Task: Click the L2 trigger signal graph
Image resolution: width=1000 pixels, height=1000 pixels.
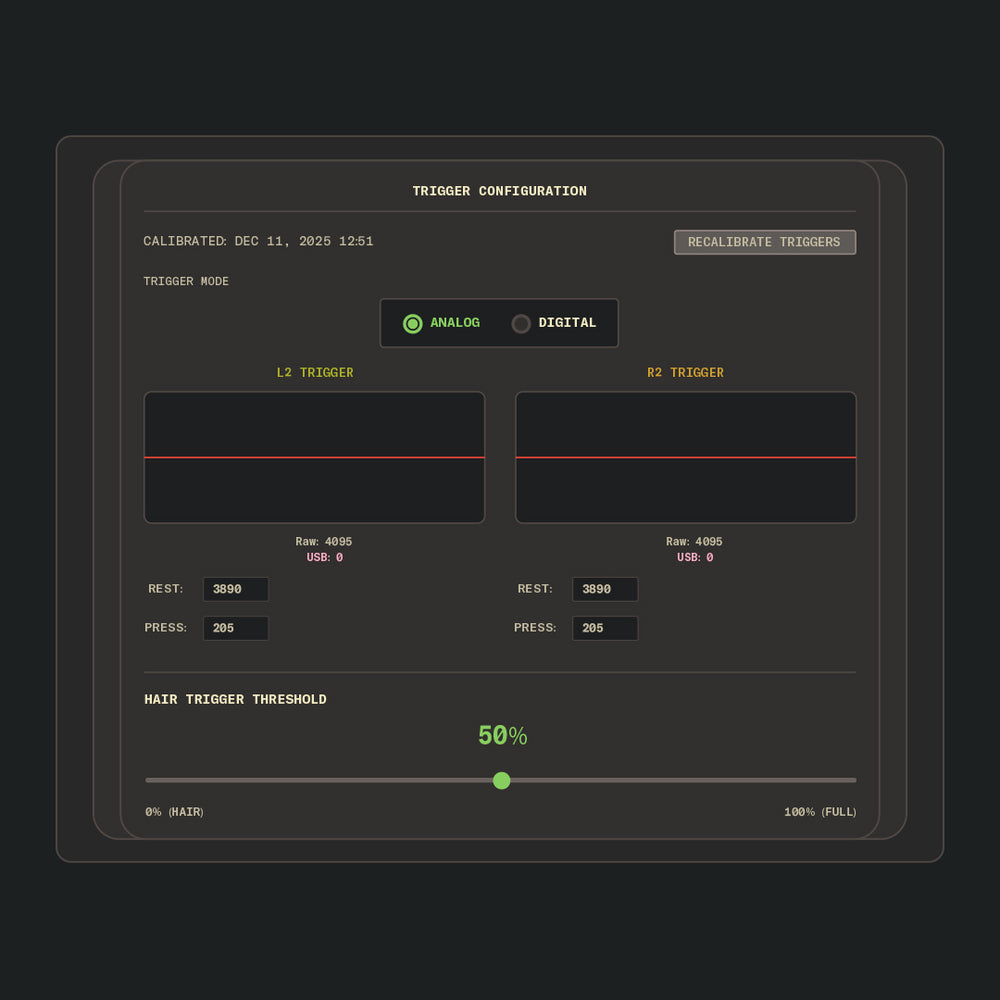Action: coord(314,457)
